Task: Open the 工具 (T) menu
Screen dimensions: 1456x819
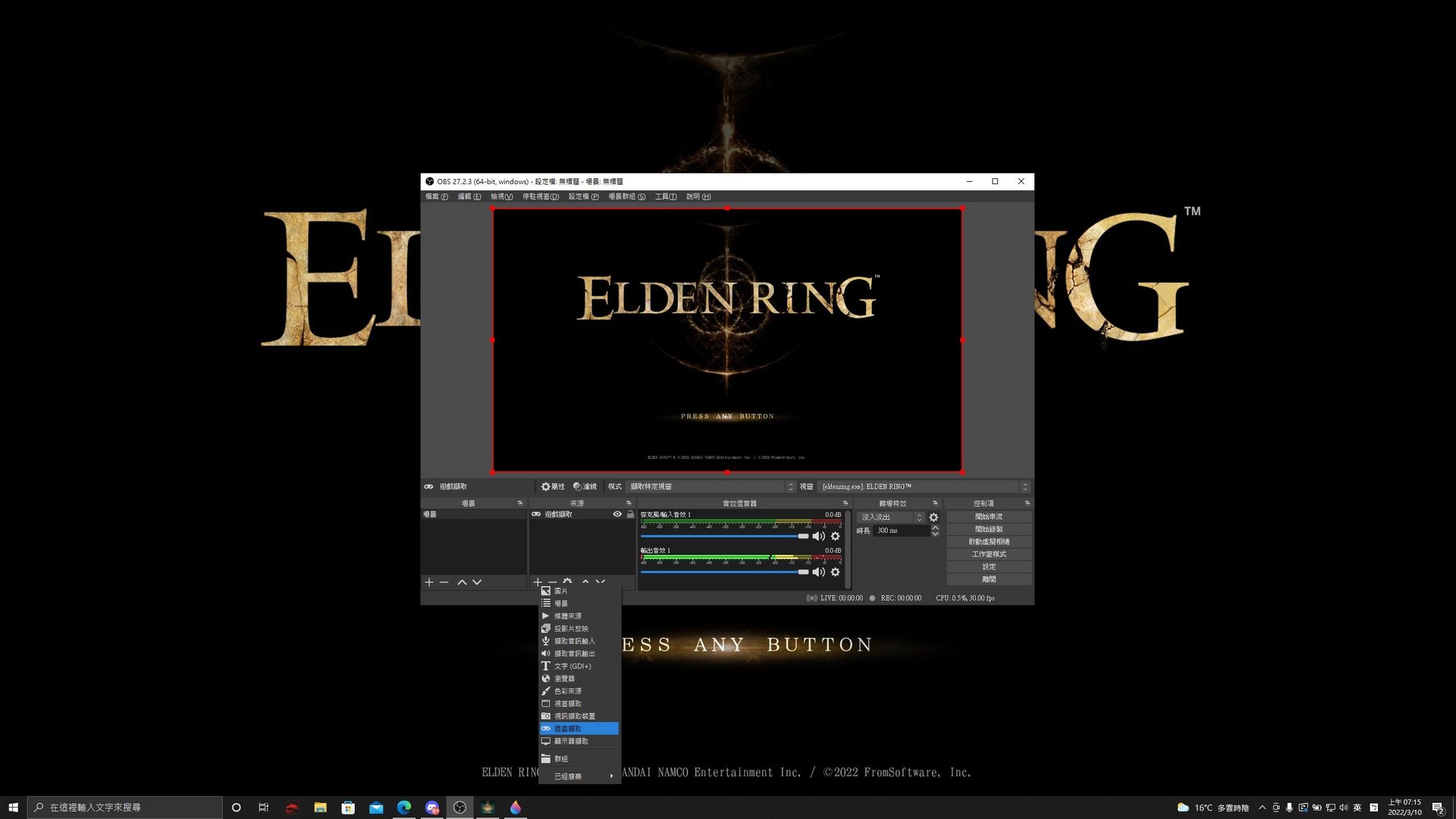Action: [666, 196]
